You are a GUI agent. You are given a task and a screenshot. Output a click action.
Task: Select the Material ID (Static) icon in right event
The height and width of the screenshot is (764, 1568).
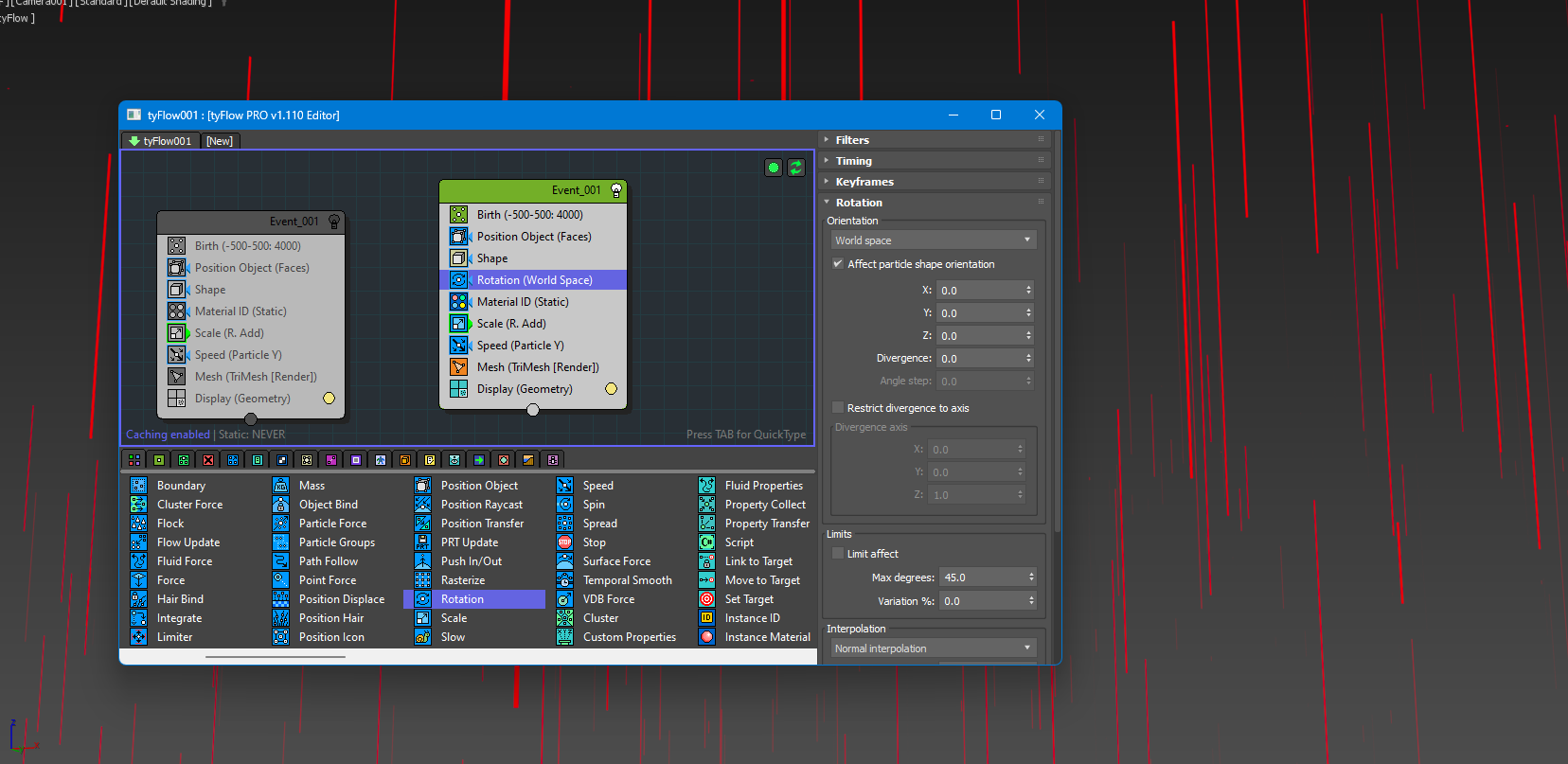tap(458, 302)
